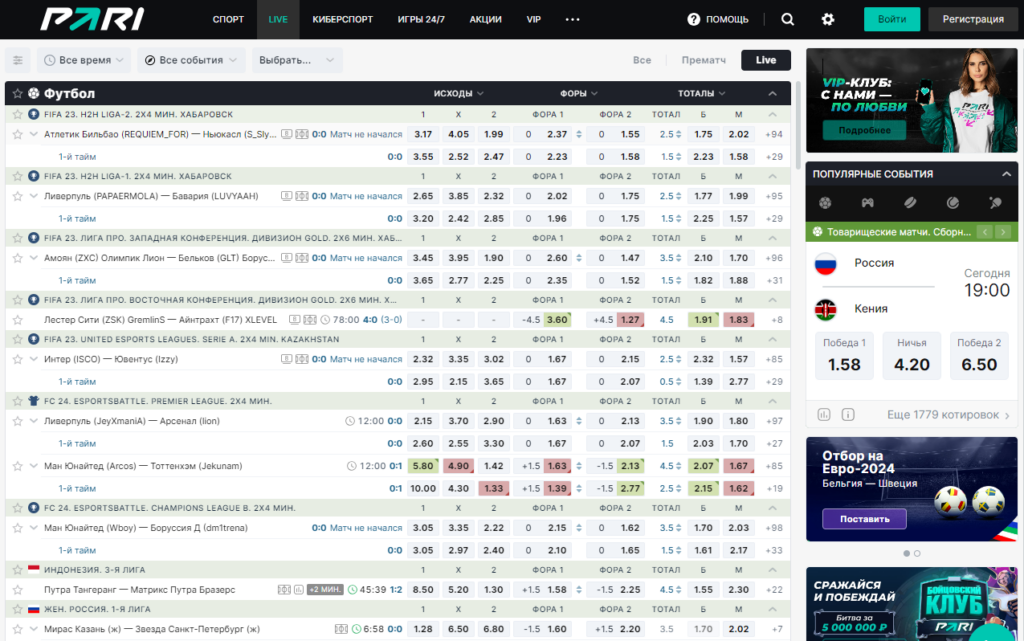Bet on Ничья odds 4.20

click(912, 356)
